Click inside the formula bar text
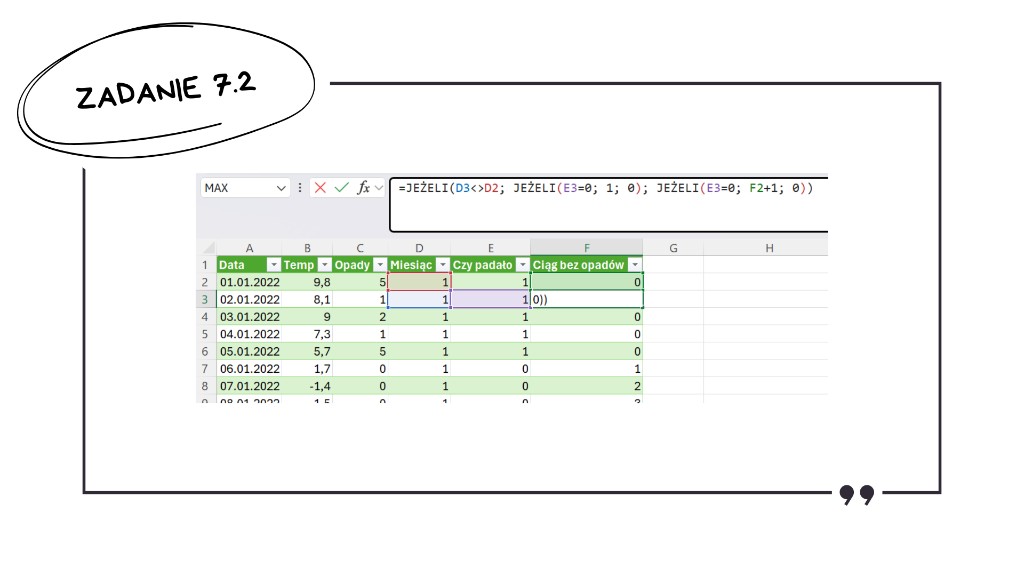Viewport: 1024px width, 576px height. click(x=605, y=188)
